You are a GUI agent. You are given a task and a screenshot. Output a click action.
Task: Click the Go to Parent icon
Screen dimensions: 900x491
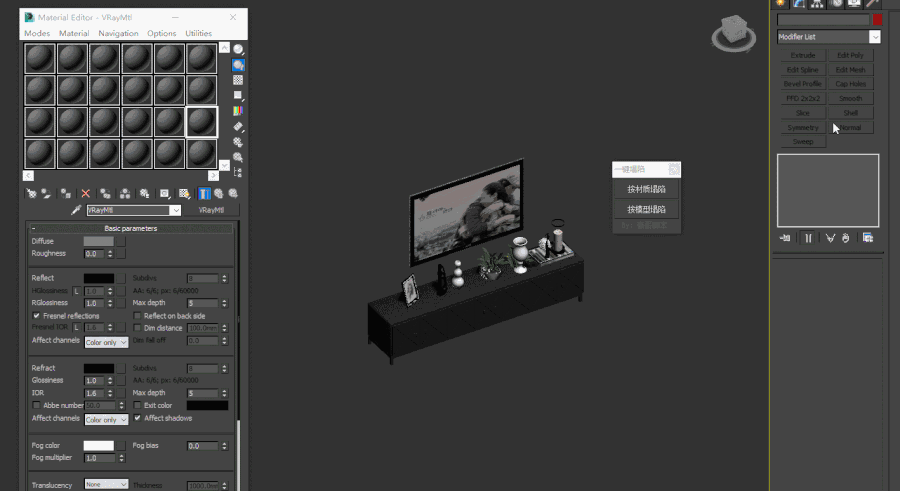[x=219, y=194]
